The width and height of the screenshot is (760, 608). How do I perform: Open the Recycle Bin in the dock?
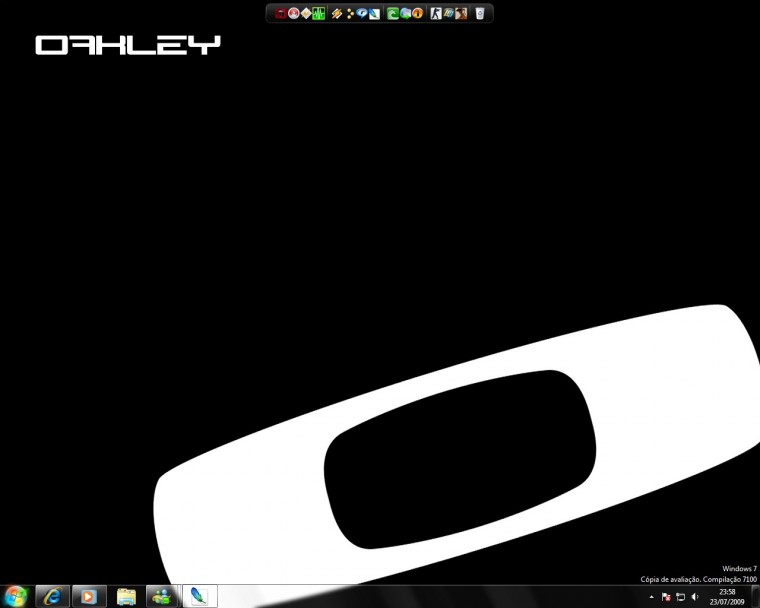pos(480,13)
